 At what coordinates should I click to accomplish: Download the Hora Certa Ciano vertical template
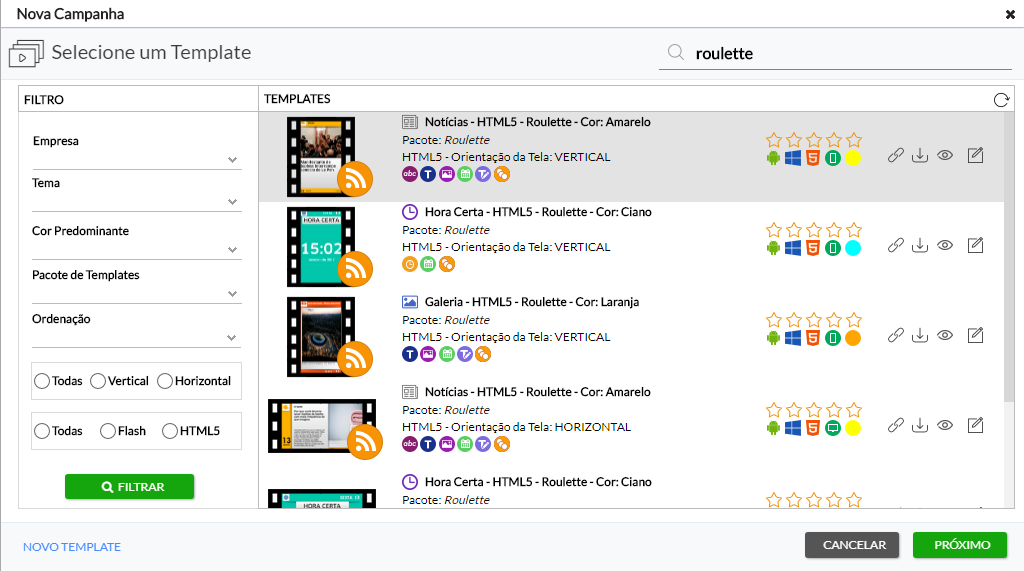920,246
